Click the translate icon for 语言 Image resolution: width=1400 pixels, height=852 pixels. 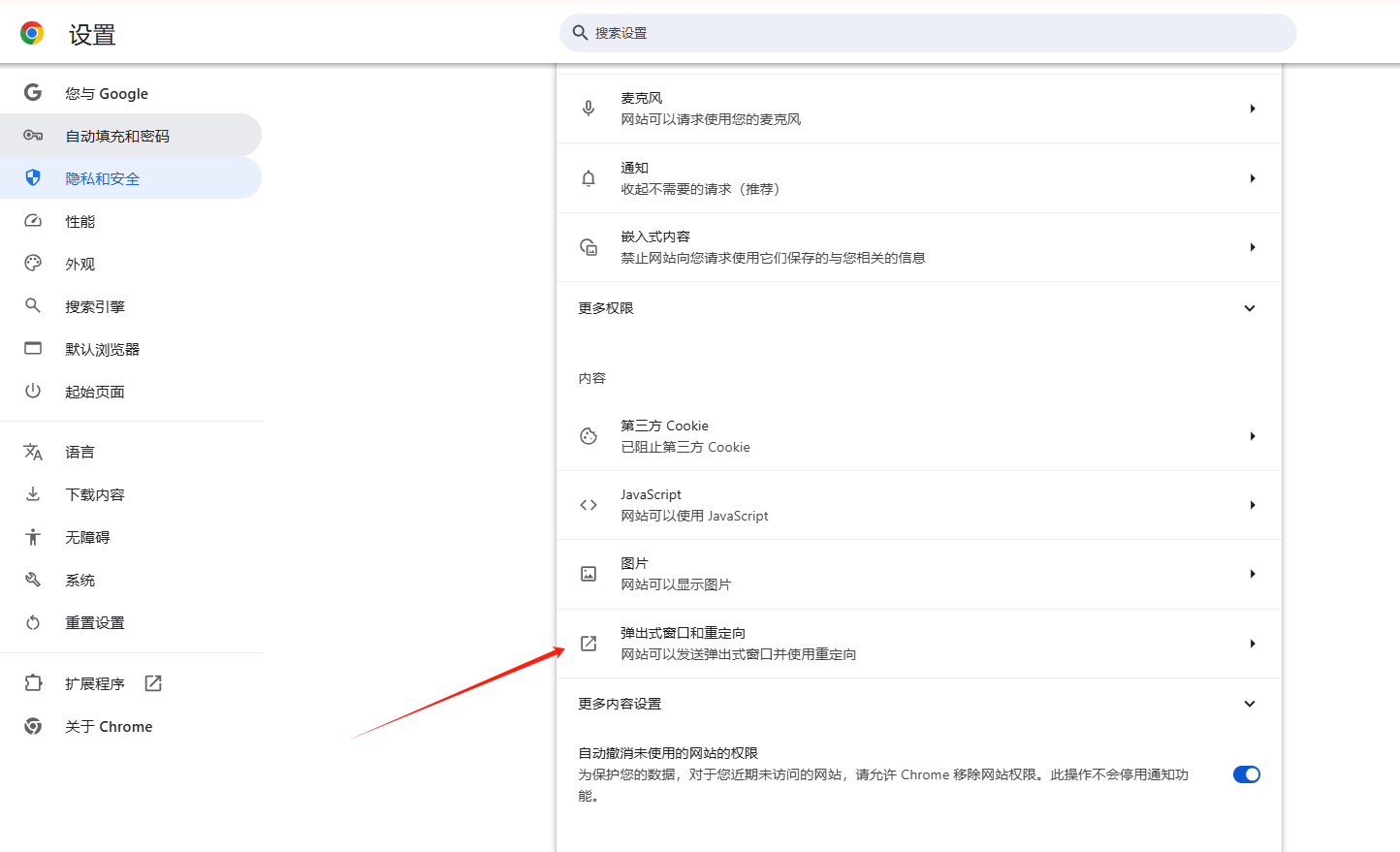[x=33, y=452]
